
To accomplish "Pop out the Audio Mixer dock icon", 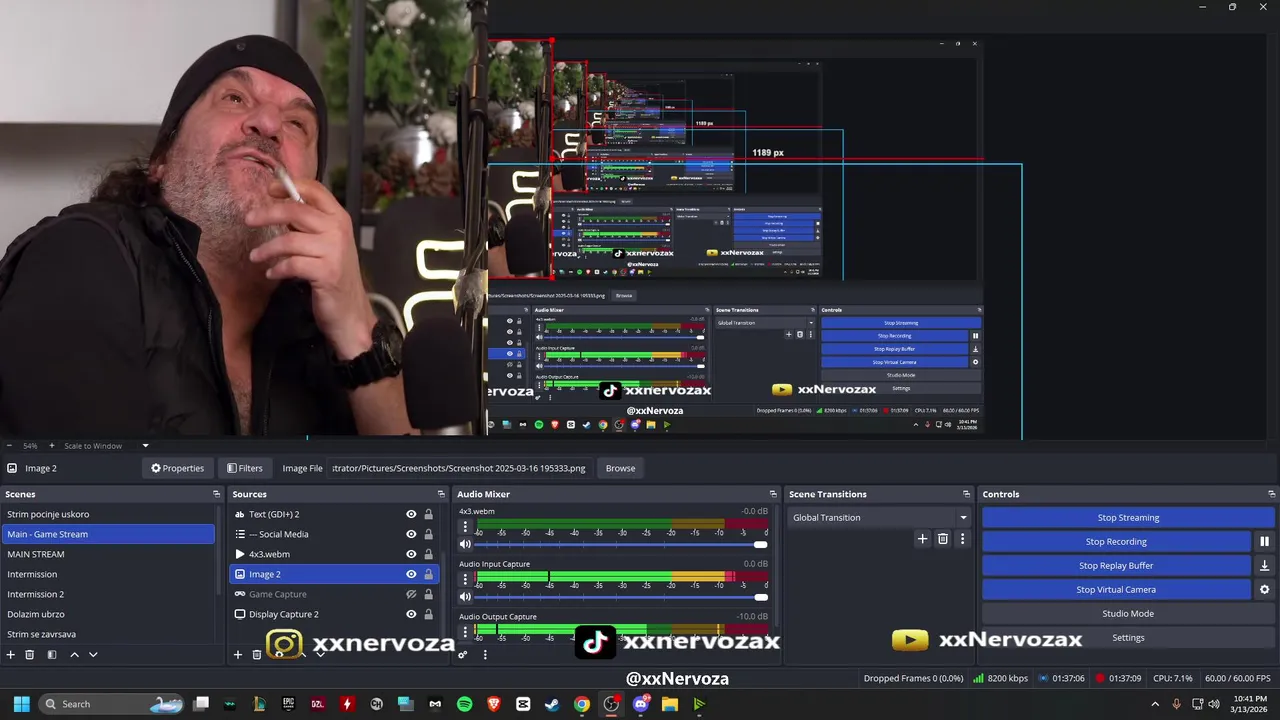I will 772,494.
